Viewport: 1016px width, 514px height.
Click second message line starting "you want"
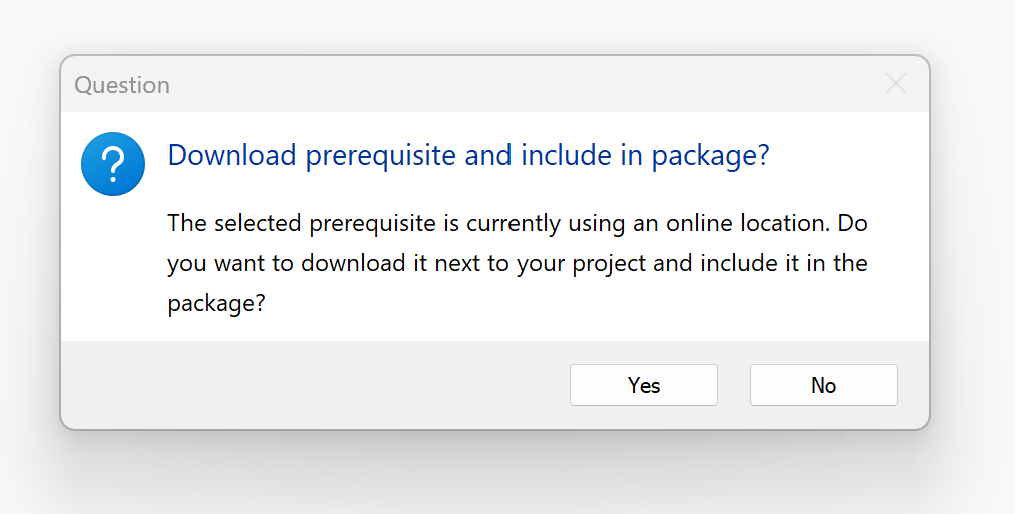(x=517, y=263)
